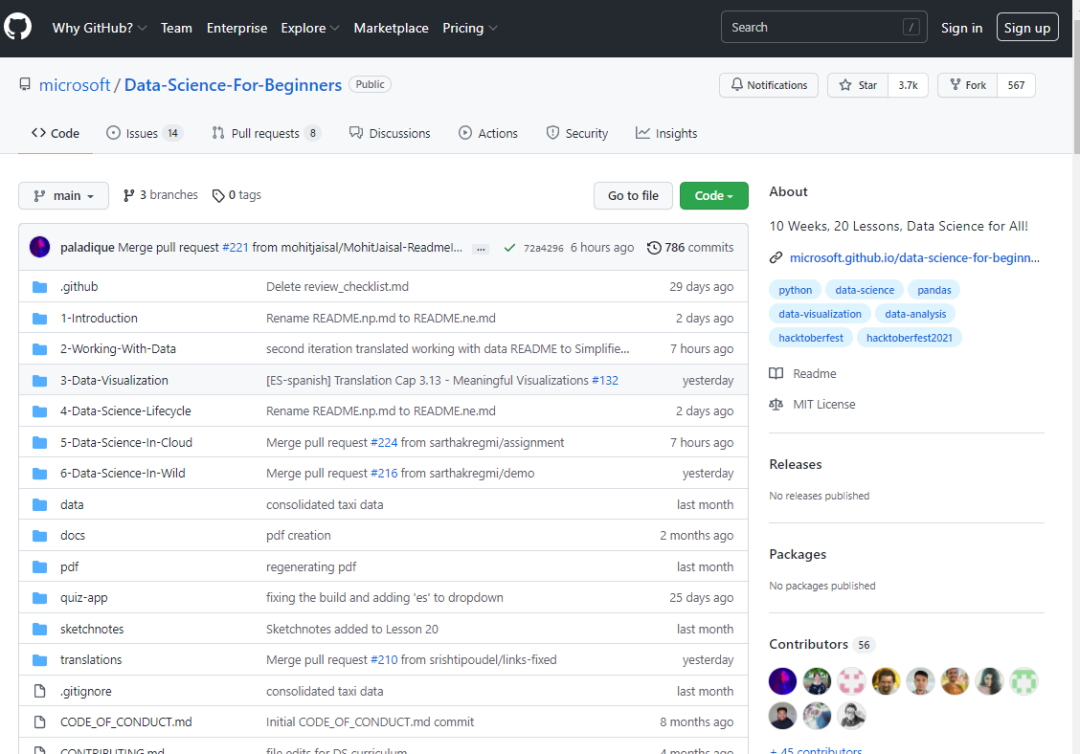This screenshot has width=1080, height=754.
Task: Click the repository icon beside microsoft
Action: (x=25, y=85)
